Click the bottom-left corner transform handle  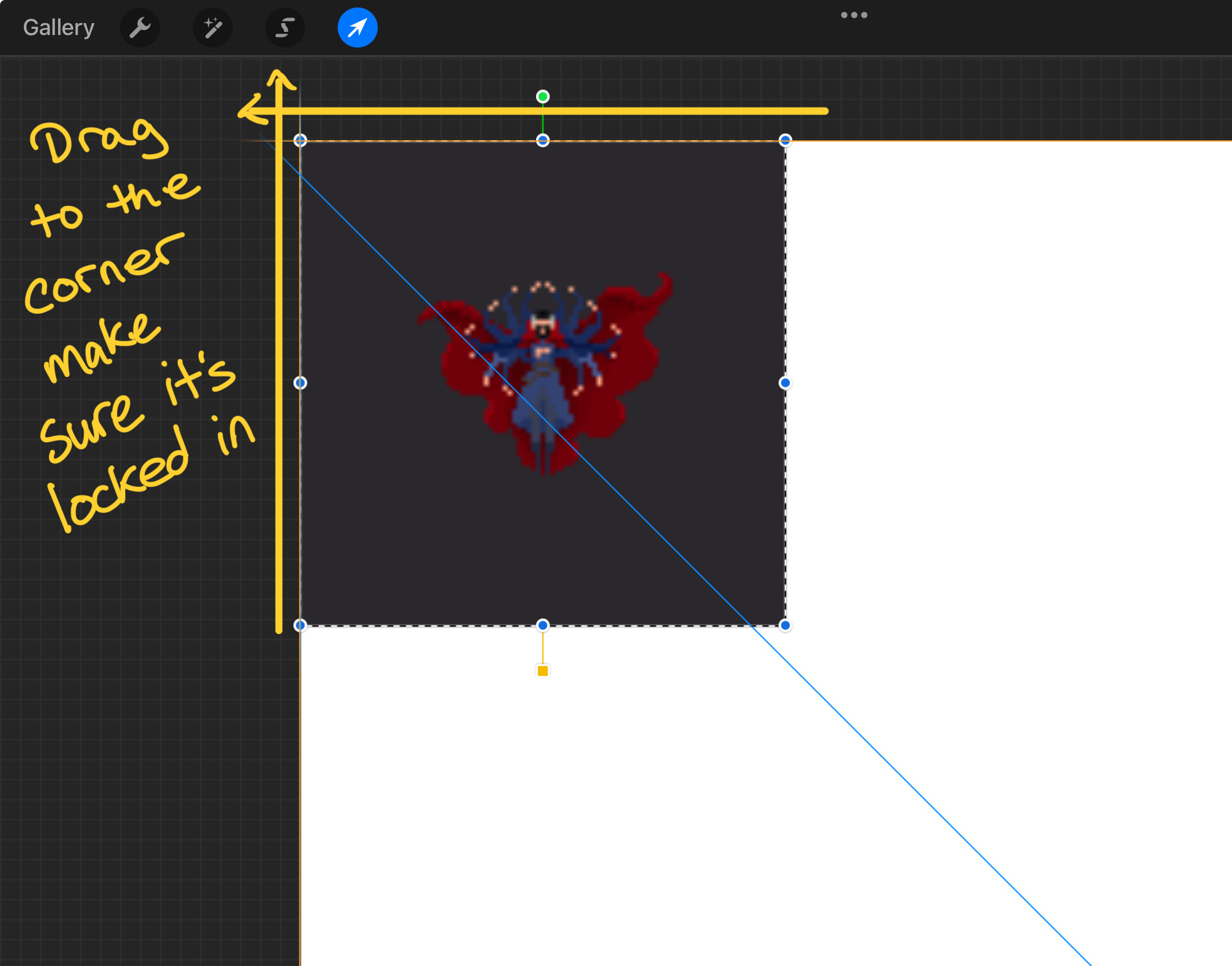300,625
